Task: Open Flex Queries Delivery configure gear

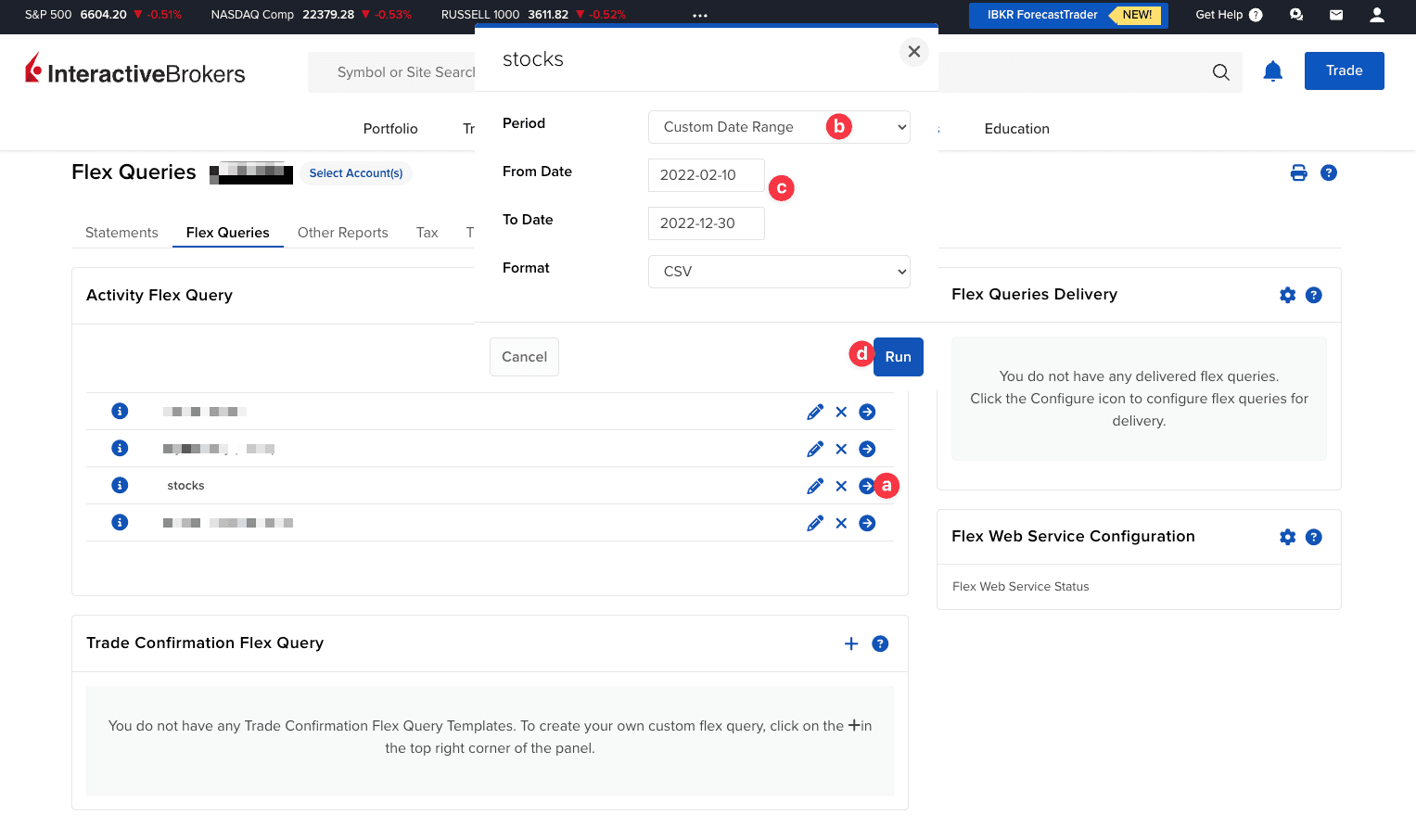Action: click(x=1287, y=295)
